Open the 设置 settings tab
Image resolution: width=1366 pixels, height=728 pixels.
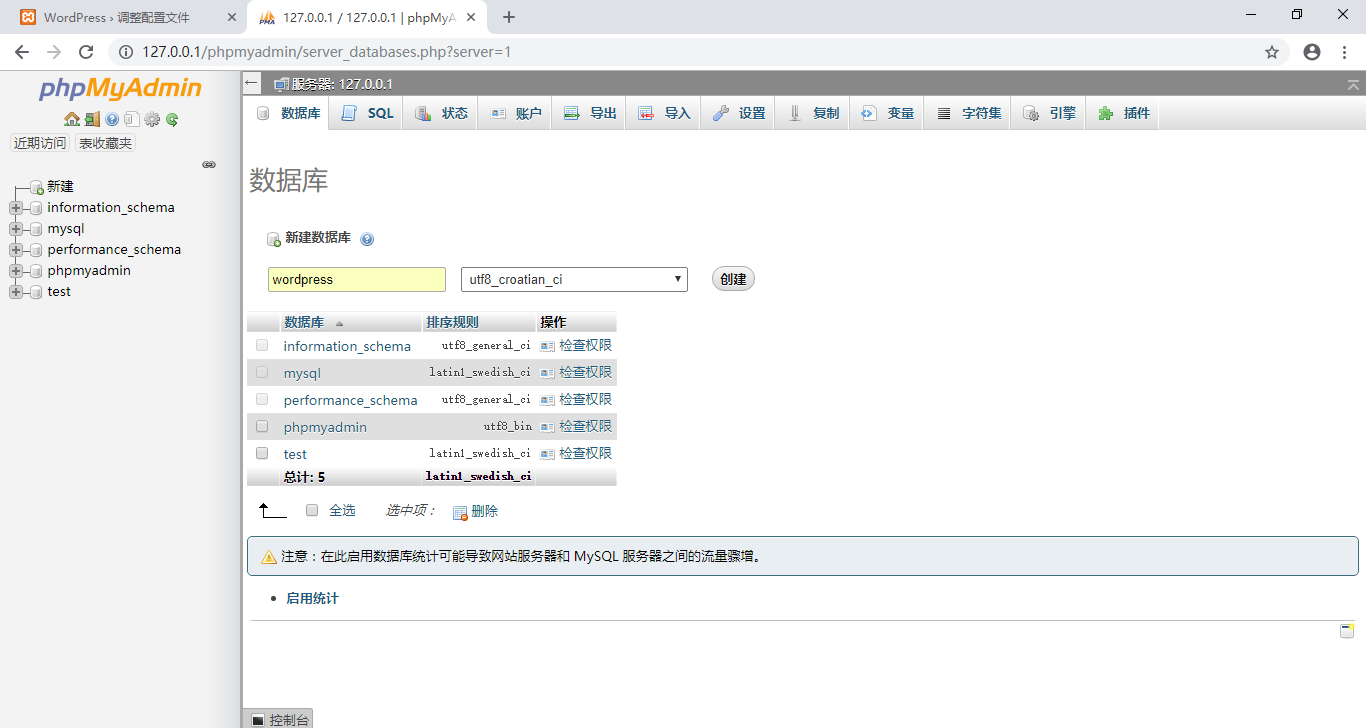tap(739, 114)
